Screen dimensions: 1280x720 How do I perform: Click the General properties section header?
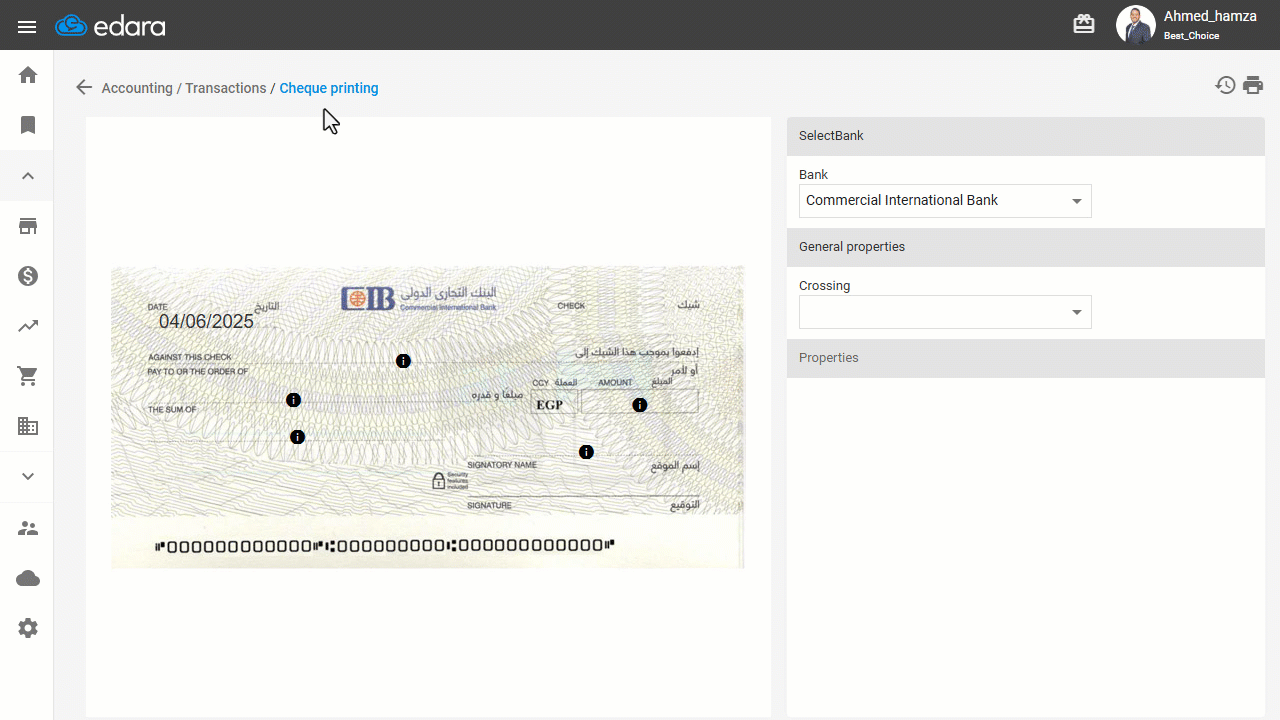(x=1026, y=247)
